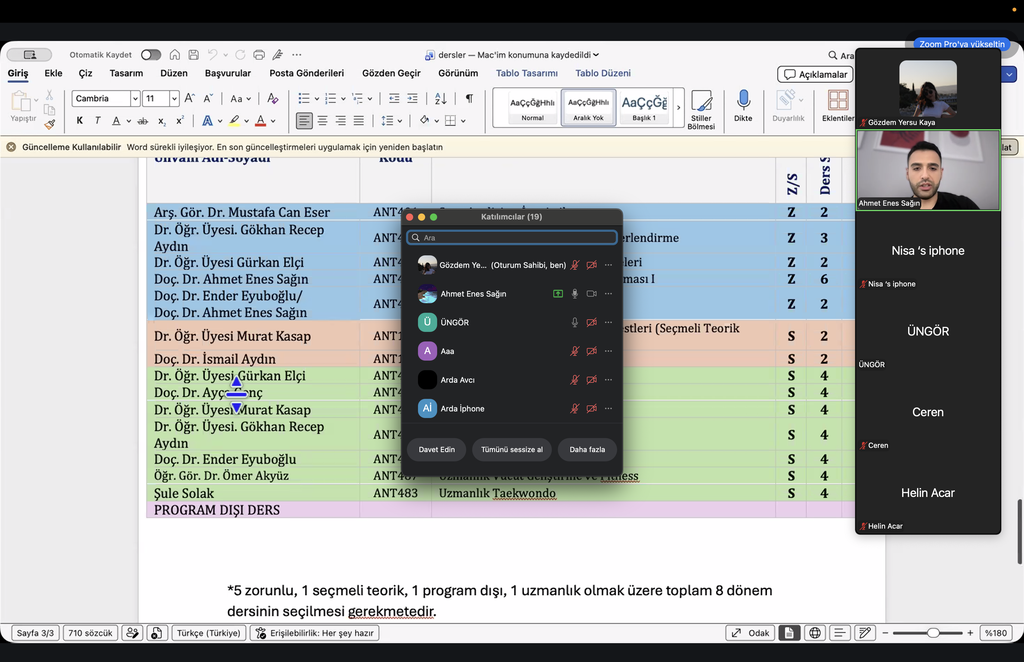Open the Başvurular ribbon tab

coord(228,73)
